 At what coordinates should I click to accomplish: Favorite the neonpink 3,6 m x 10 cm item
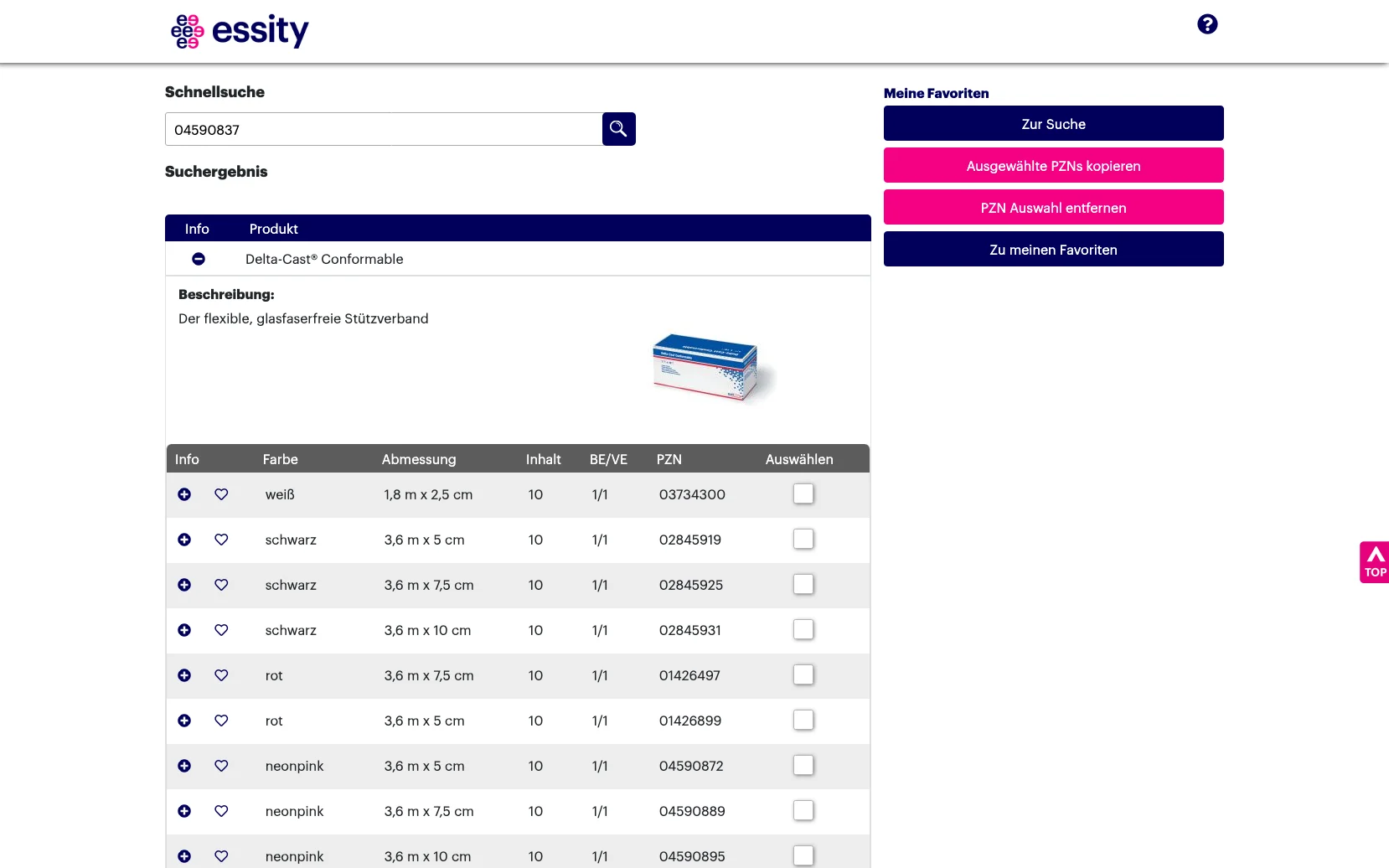click(221, 856)
